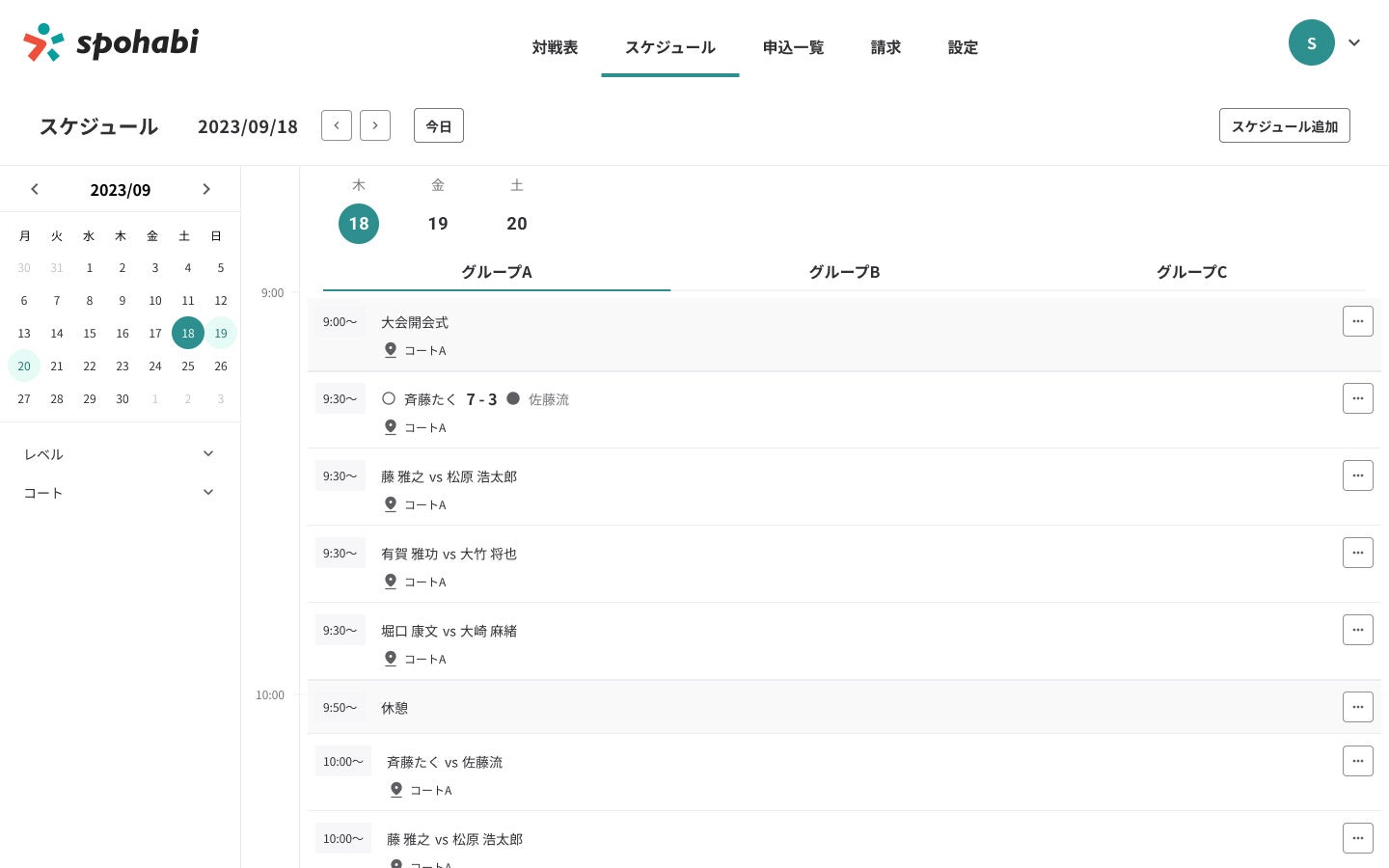Click the spohabi logo
The height and width of the screenshot is (868, 1389).
(x=111, y=42)
